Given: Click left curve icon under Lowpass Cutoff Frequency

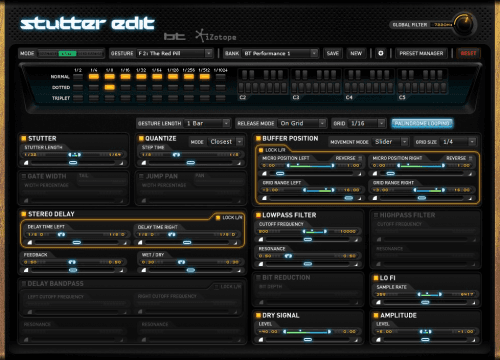Looking at the screenshot, I should 261,239.
